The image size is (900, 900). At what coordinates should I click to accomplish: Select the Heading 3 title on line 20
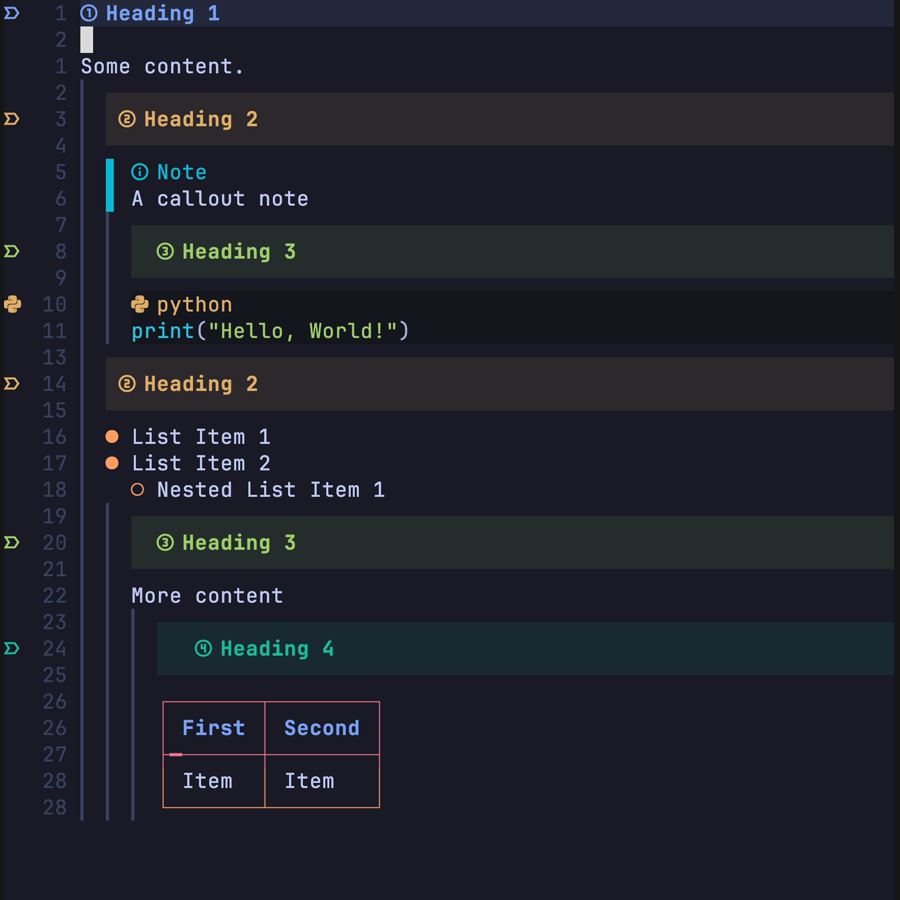tap(238, 543)
